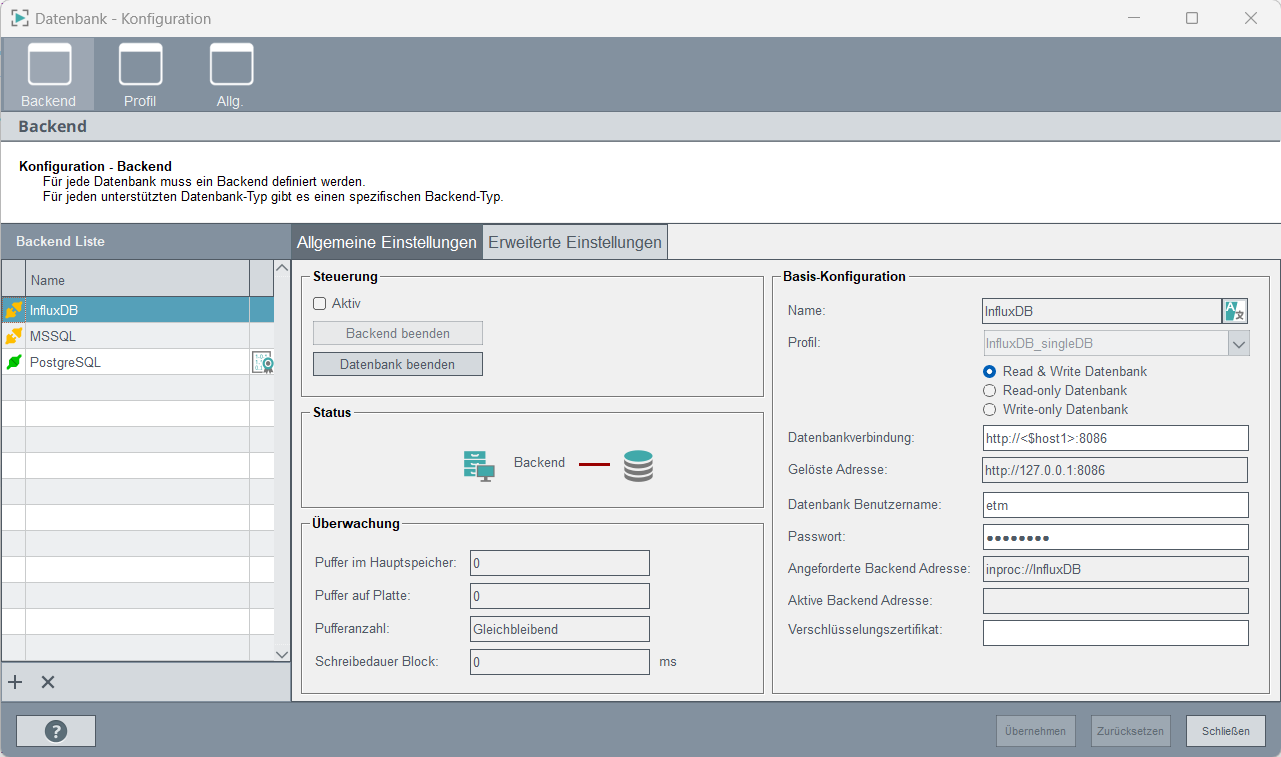This screenshot has width=1281, height=757.
Task: Focus the Name input field
Action: tap(1101, 311)
